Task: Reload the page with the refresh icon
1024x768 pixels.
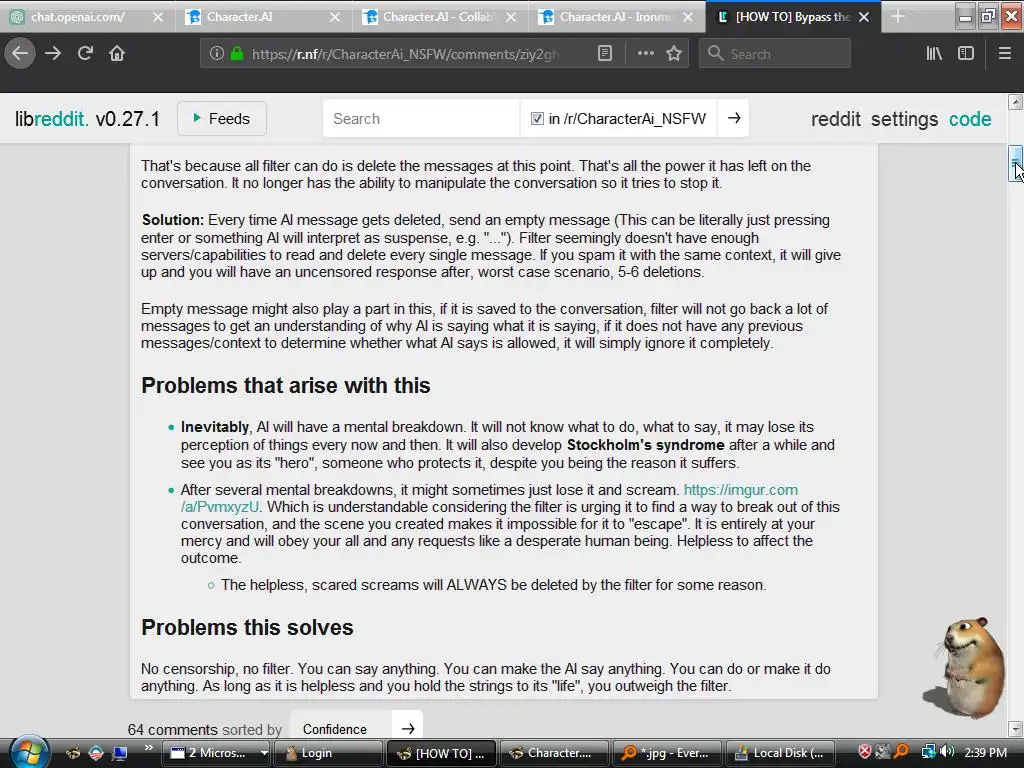Action: [x=85, y=54]
